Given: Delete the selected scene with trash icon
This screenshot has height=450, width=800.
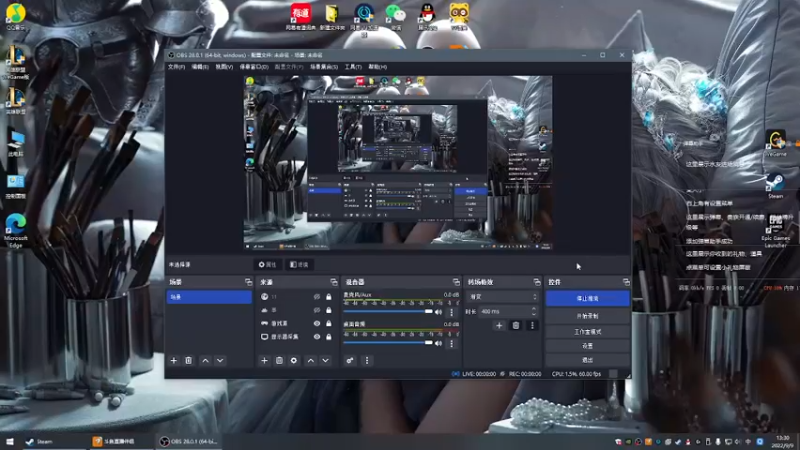Looking at the screenshot, I should (188, 361).
